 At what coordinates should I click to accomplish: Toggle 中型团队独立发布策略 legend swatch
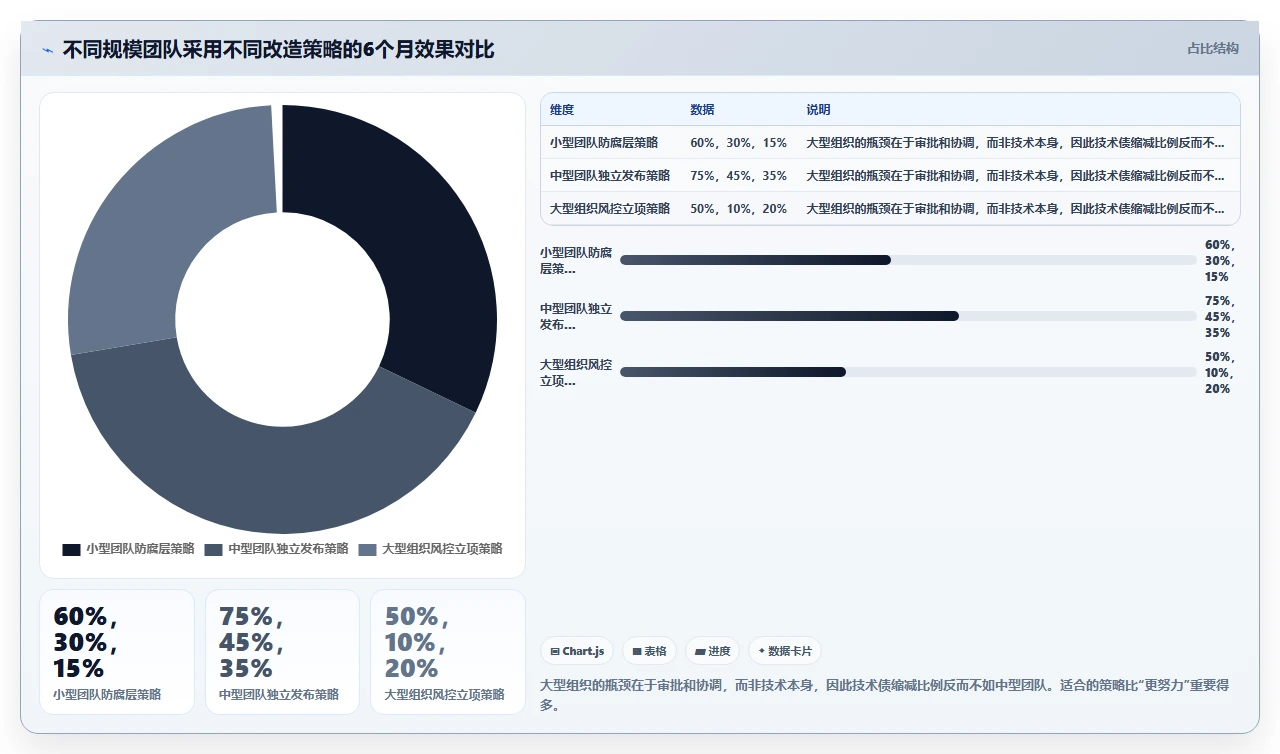213,549
